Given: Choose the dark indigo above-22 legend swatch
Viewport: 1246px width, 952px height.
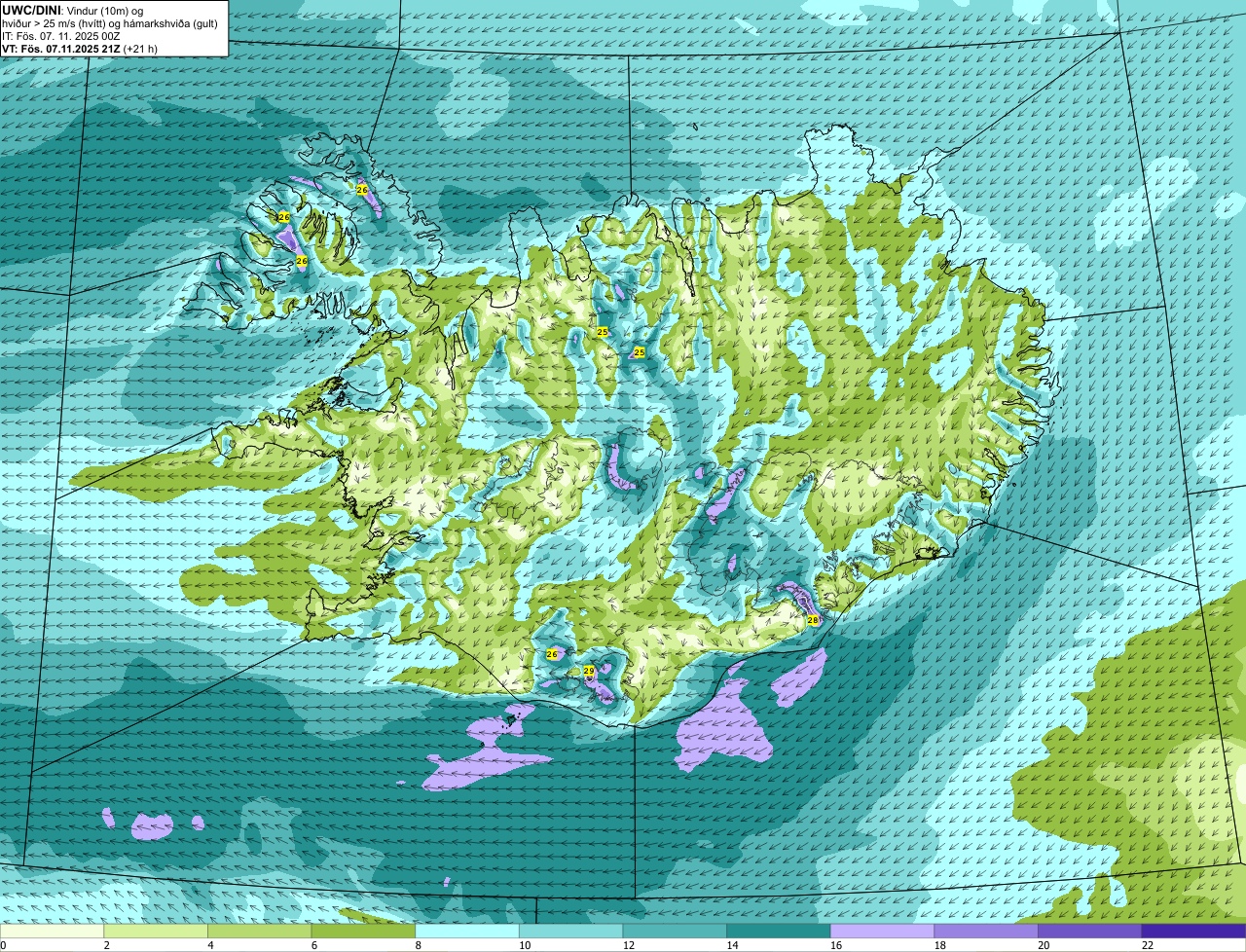Looking at the screenshot, I should tap(1192, 932).
